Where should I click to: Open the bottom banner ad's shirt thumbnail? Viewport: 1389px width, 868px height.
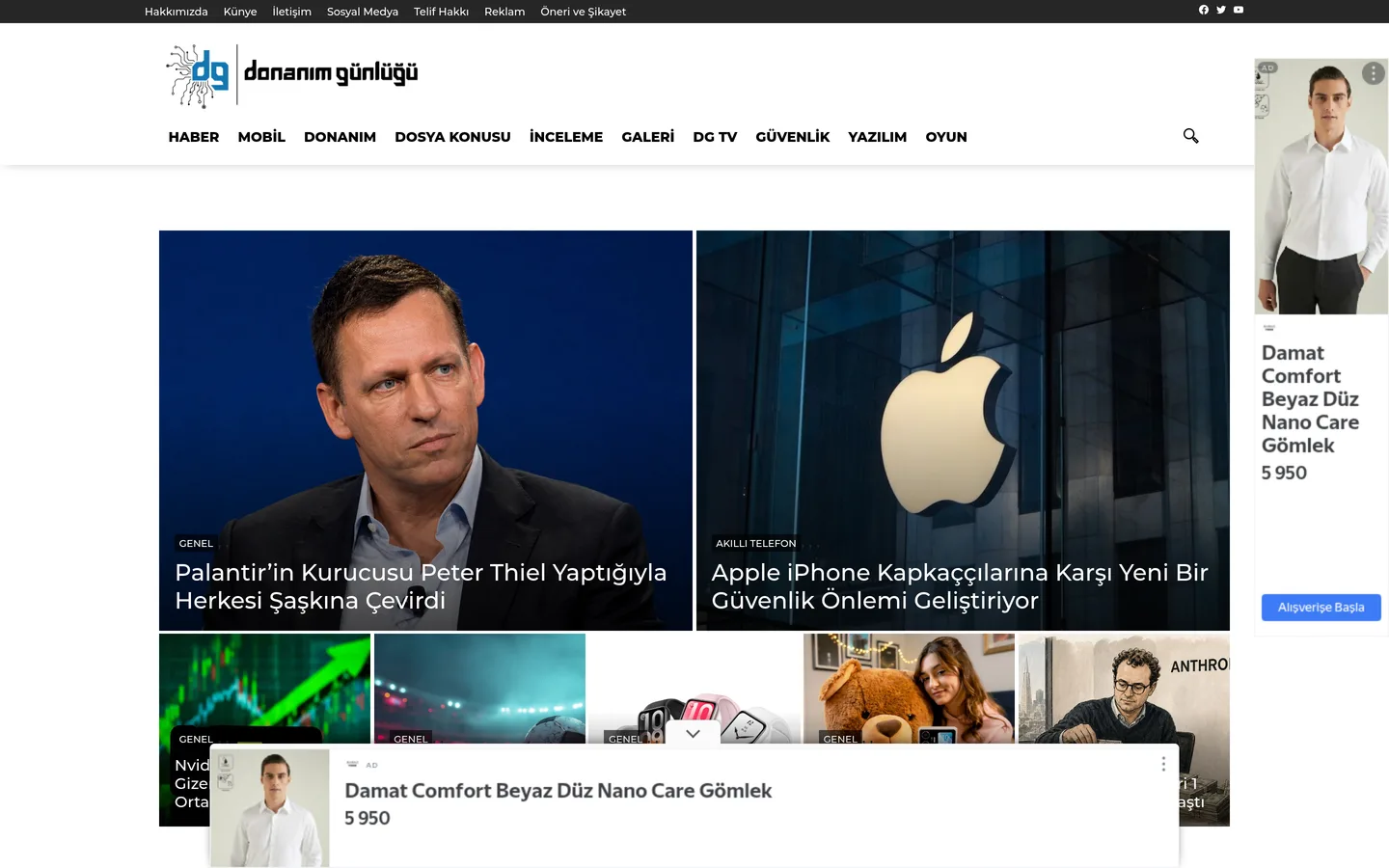(x=270, y=808)
